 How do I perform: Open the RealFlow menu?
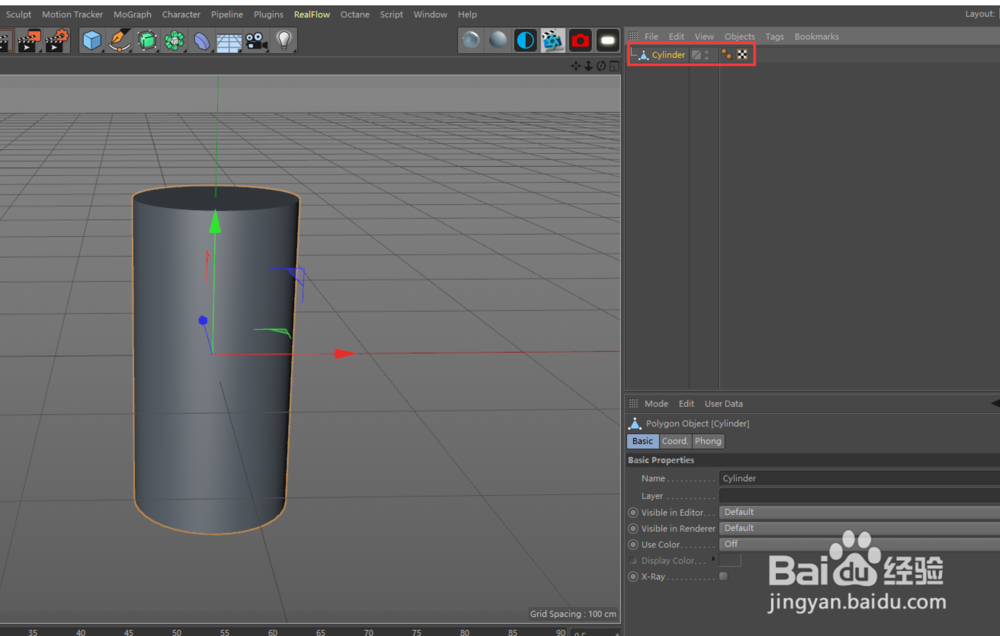coord(312,14)
